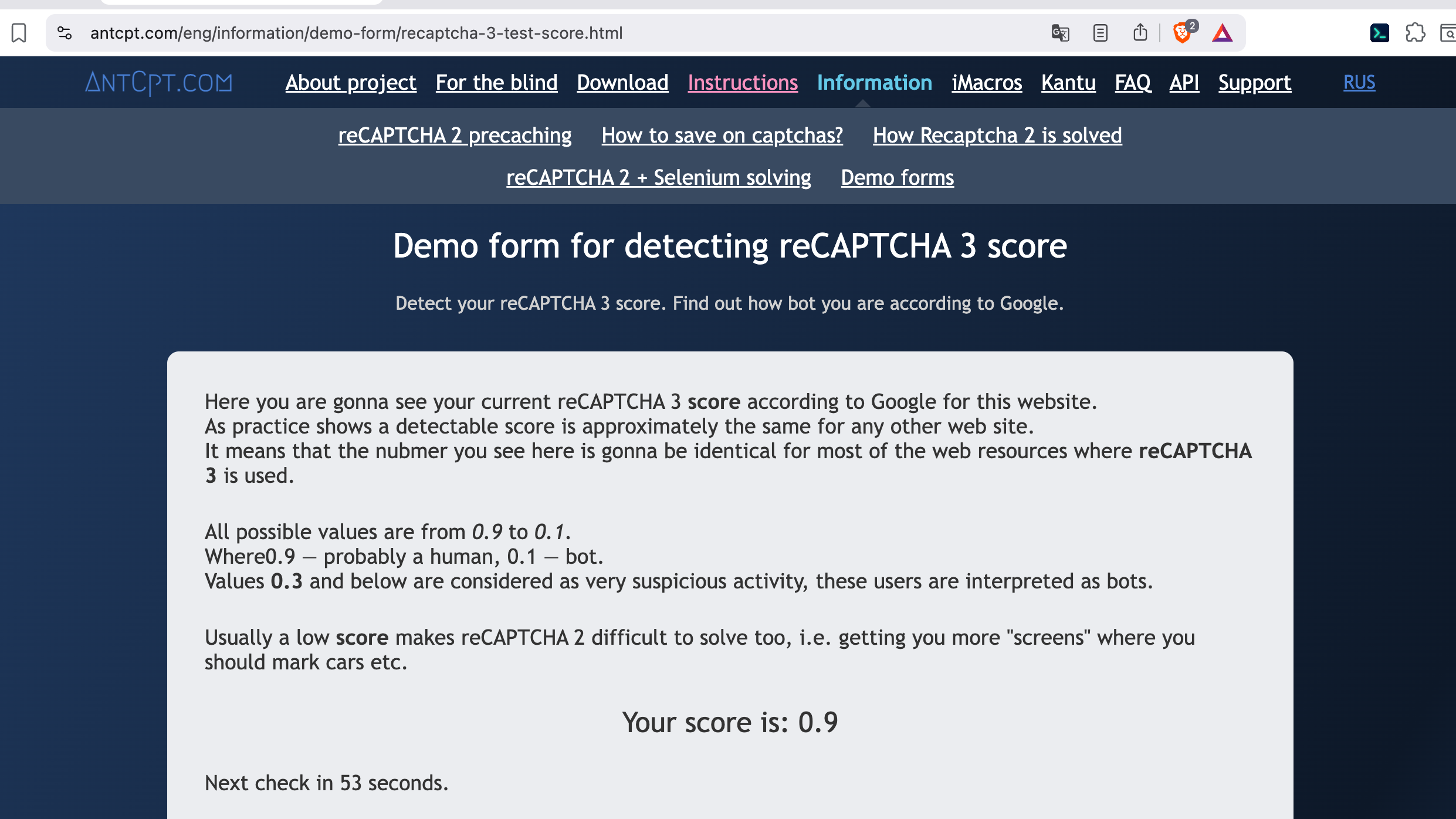Open the Demo forms link
Viewport: 1456px width, 819px height.
tap(898, 178)
